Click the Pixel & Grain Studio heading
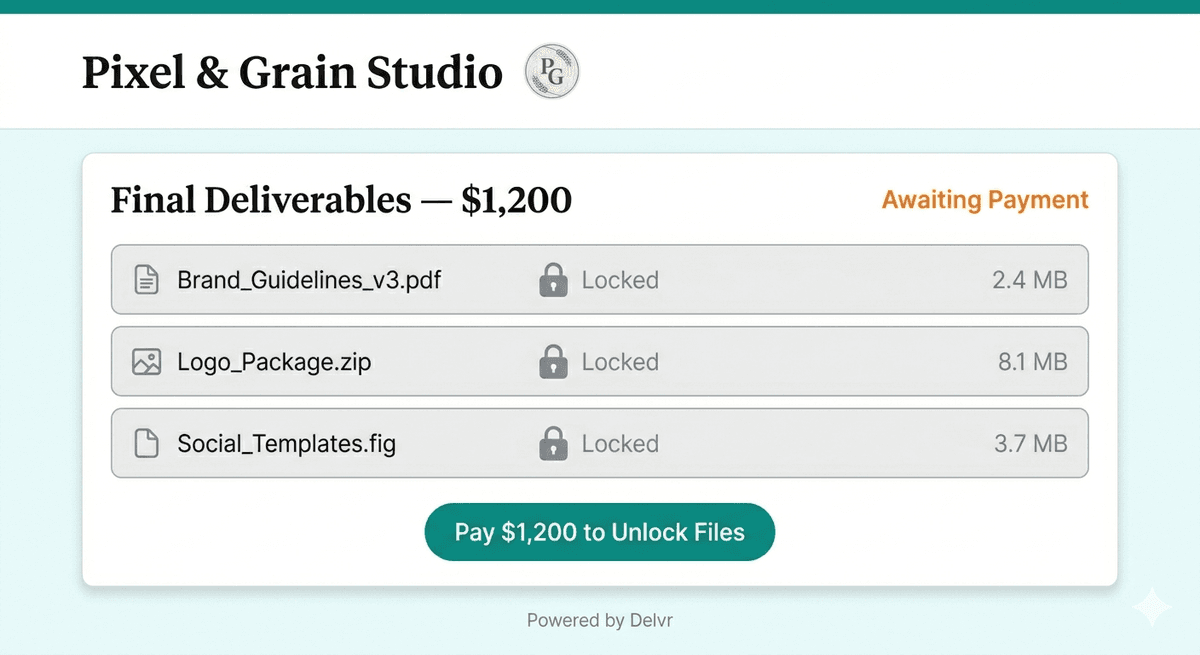The height and width of the screenshot is (655, 1200). point(291,71)
